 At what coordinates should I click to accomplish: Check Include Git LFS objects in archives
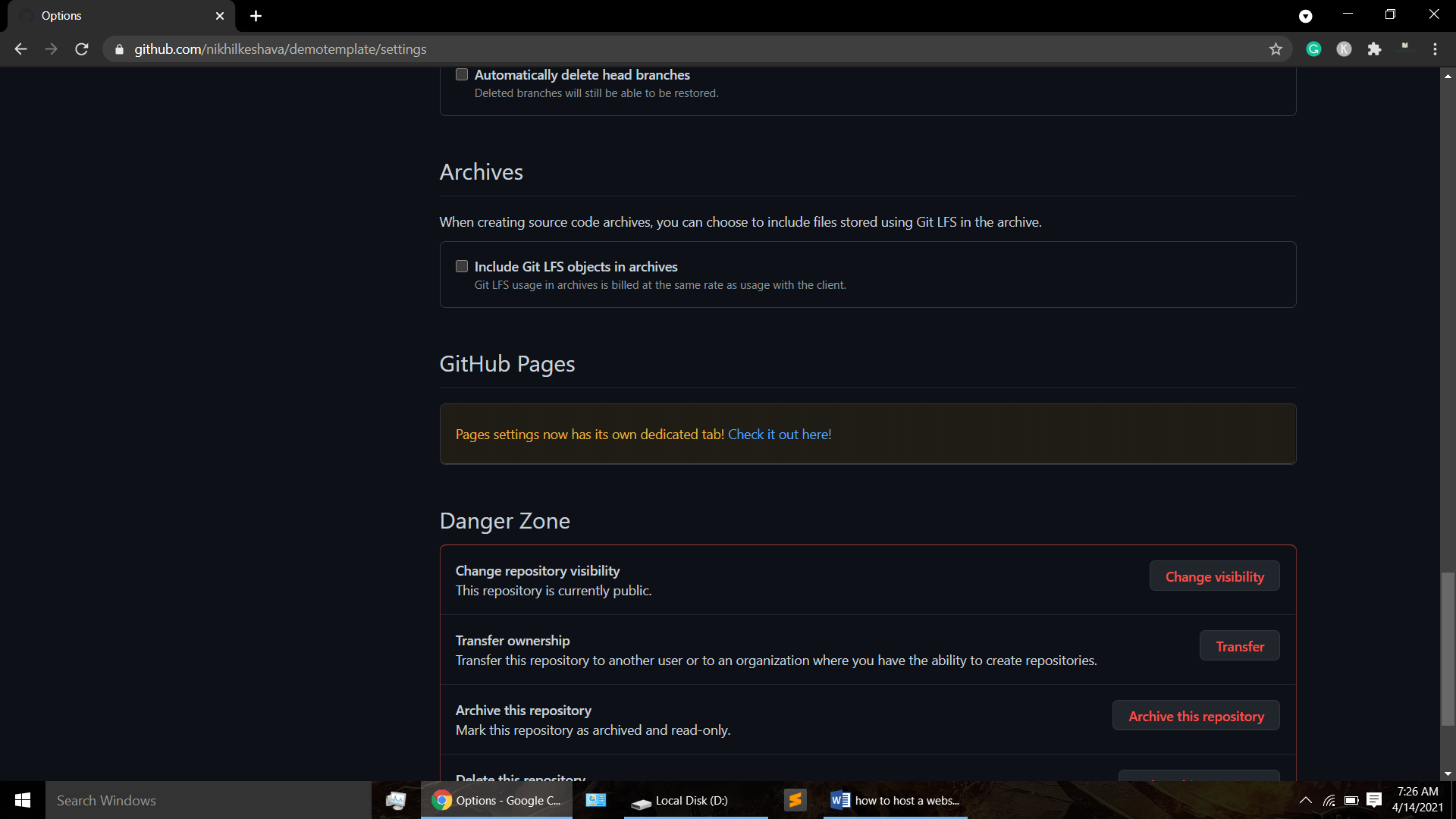pos(462,266)
